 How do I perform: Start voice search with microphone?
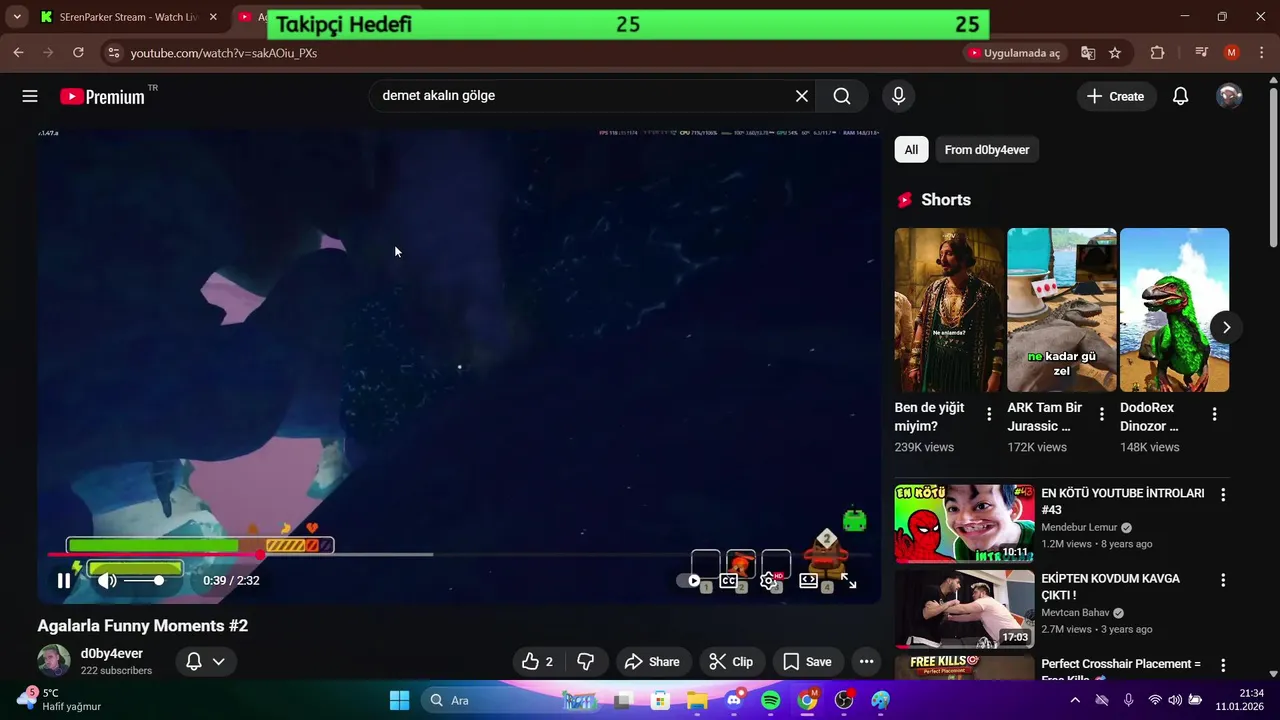pyautogui.click(x=898, y=96)
